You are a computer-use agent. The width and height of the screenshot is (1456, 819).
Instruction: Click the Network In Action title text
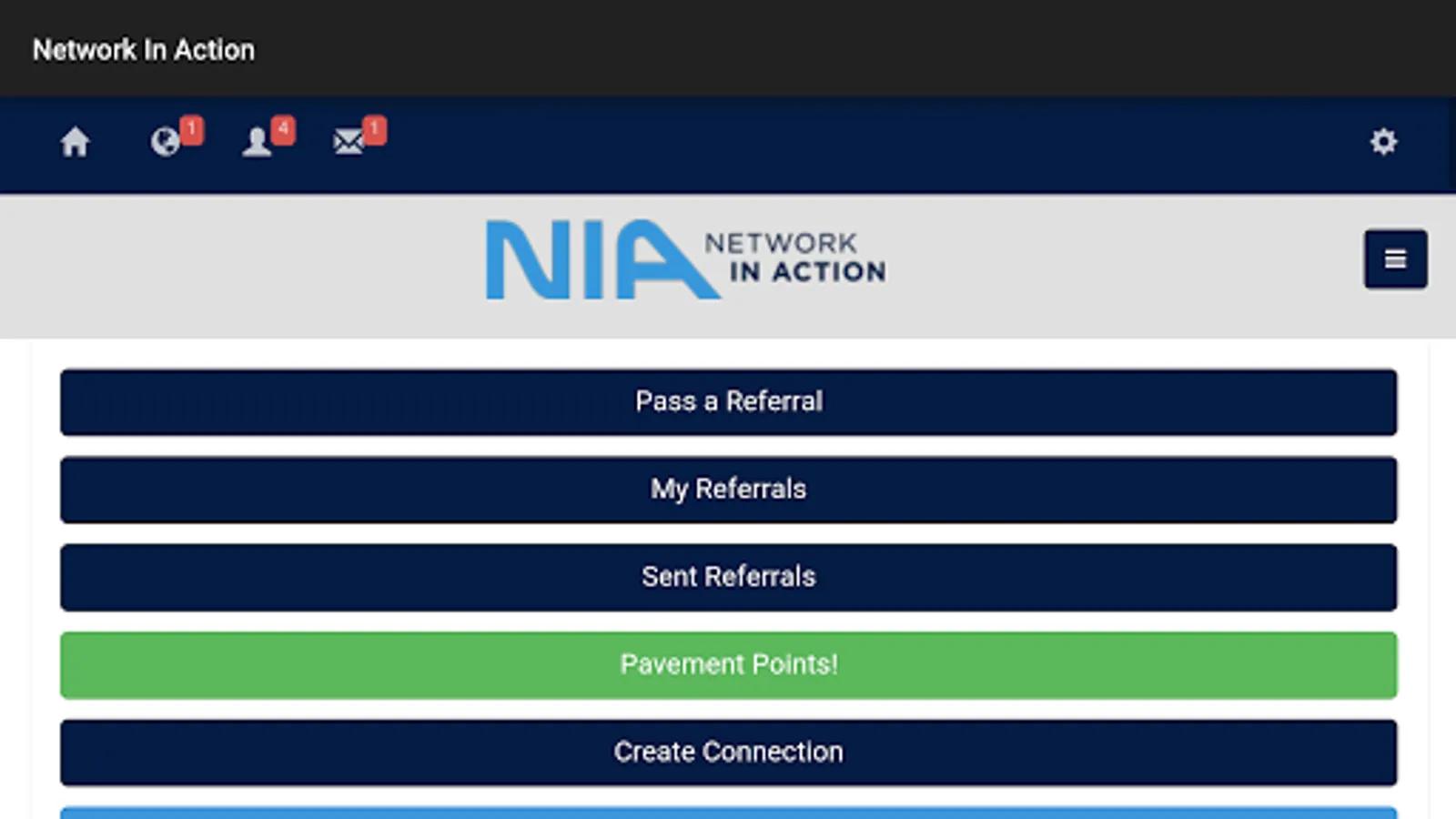[144, 50]
